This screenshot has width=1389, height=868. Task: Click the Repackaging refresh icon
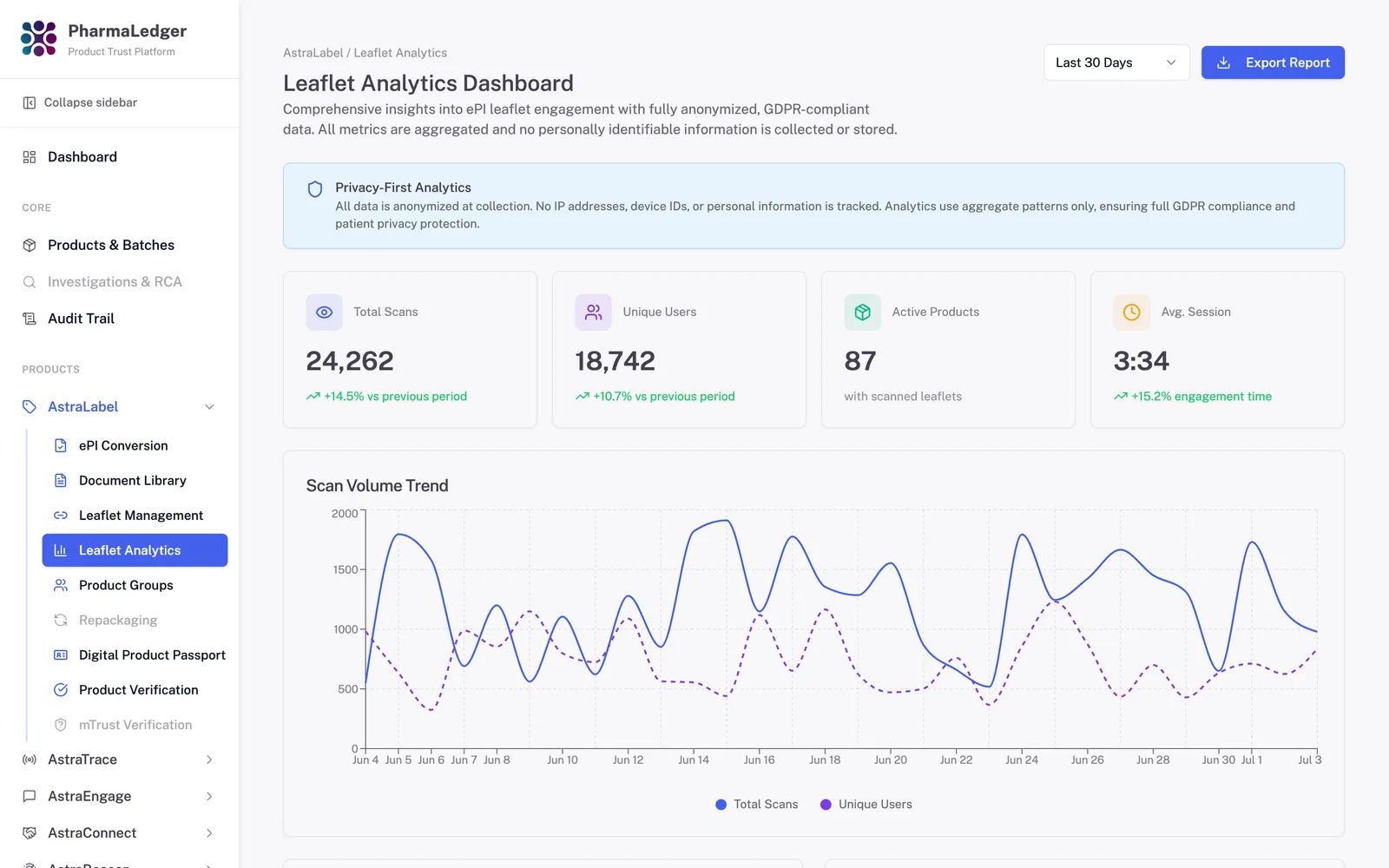[61, 620]
